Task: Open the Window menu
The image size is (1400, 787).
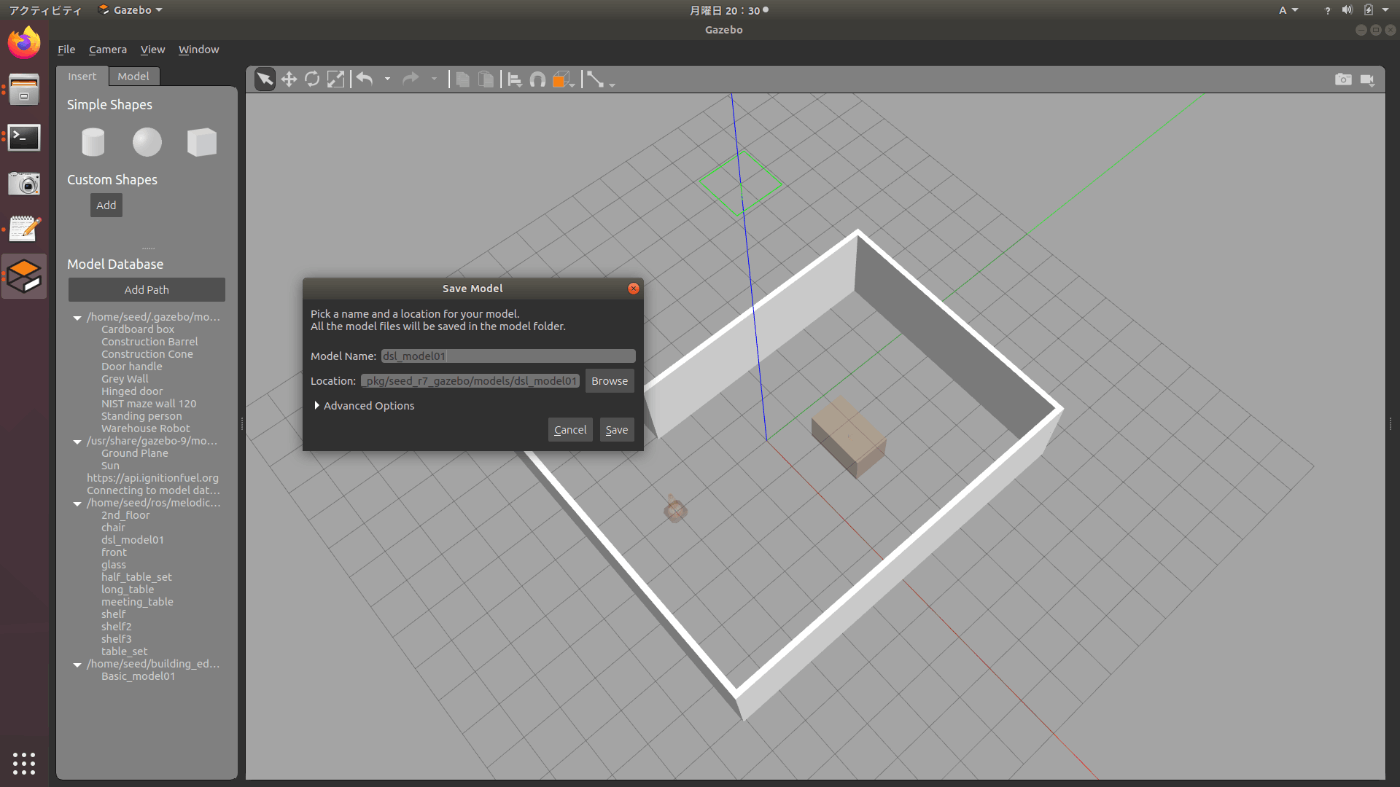Action: 199,49
